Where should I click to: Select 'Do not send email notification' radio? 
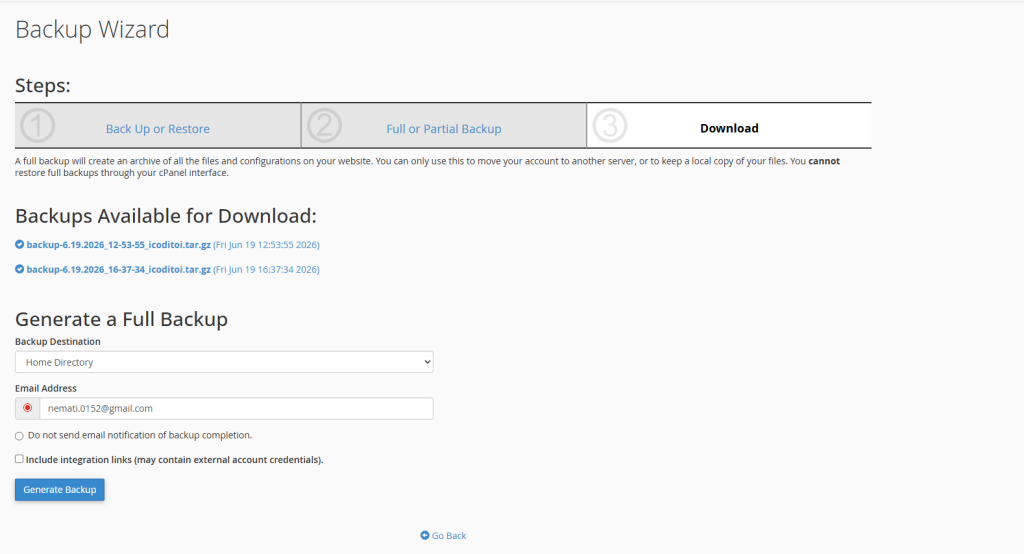19,436
